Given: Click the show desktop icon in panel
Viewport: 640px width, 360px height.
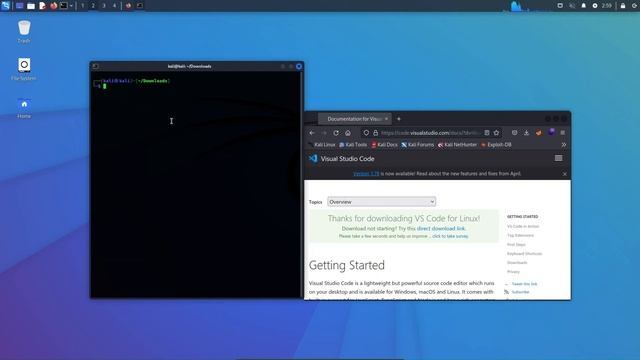Looking at the screenshot, I should pos(20,6).
